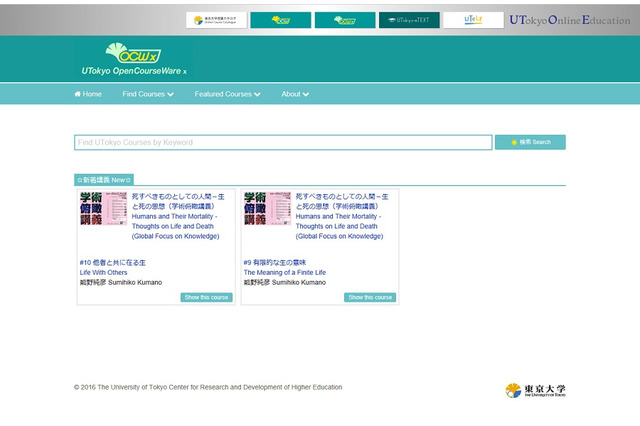
Task: Click the 2016 University of Tokyo copyright text
Action: pyautogui.click(x=208, y=387)
